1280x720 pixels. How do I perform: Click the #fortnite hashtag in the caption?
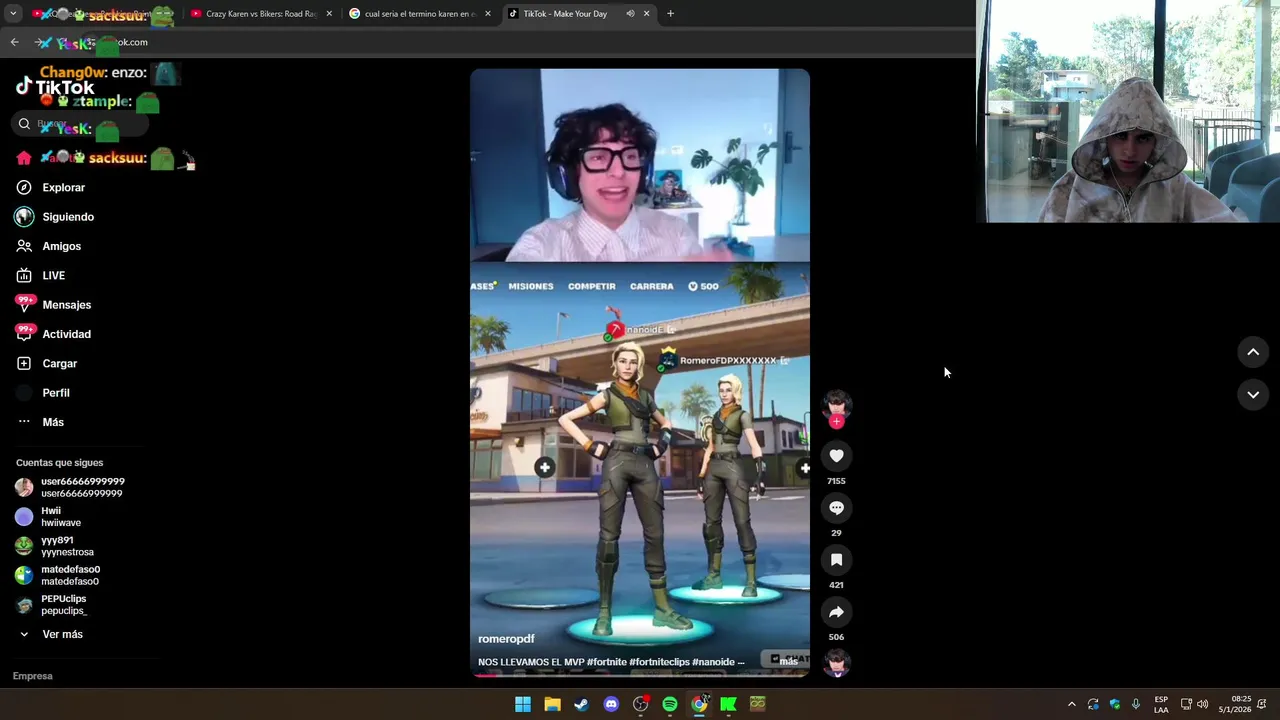point(607,662)
